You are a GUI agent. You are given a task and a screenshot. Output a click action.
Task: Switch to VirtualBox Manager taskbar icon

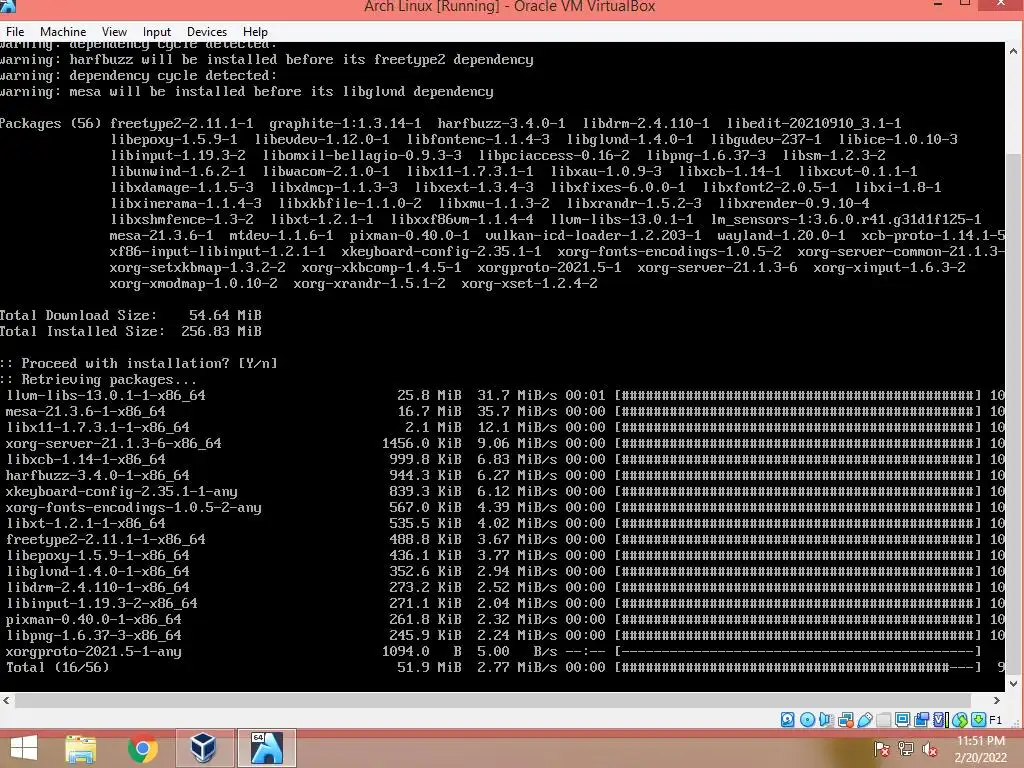(203, 748)
